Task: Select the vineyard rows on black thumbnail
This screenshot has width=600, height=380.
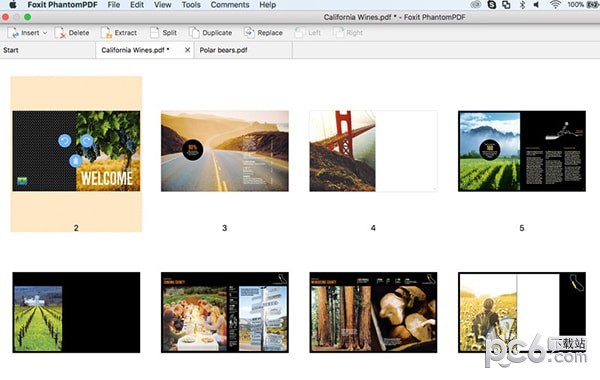Action: click(x=76, y=312)
